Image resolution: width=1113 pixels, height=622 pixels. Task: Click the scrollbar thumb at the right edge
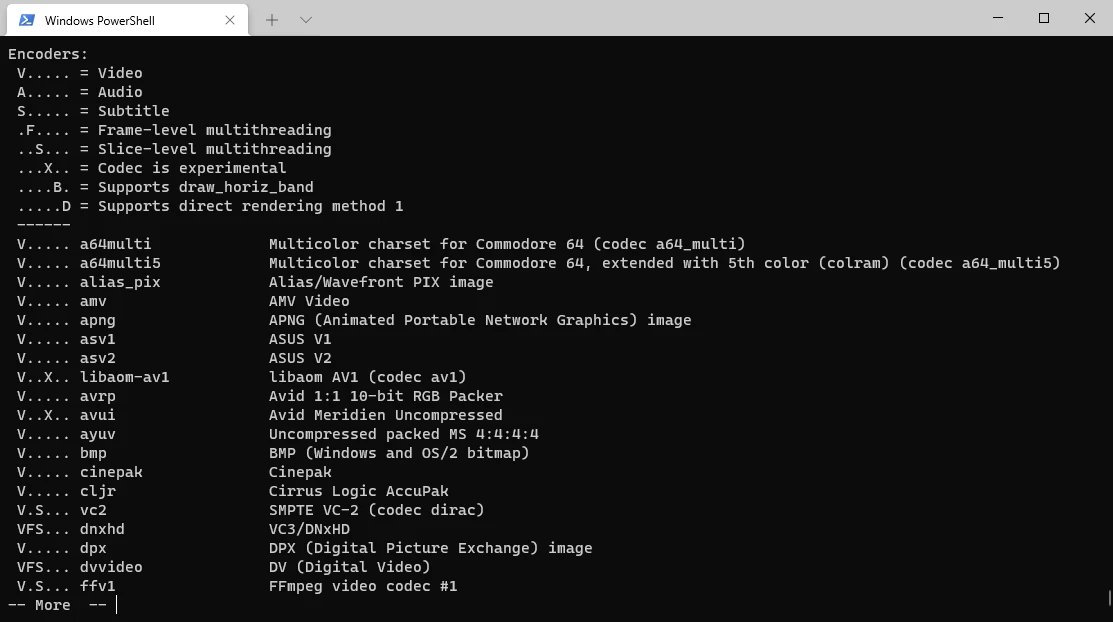point(1109,598)
